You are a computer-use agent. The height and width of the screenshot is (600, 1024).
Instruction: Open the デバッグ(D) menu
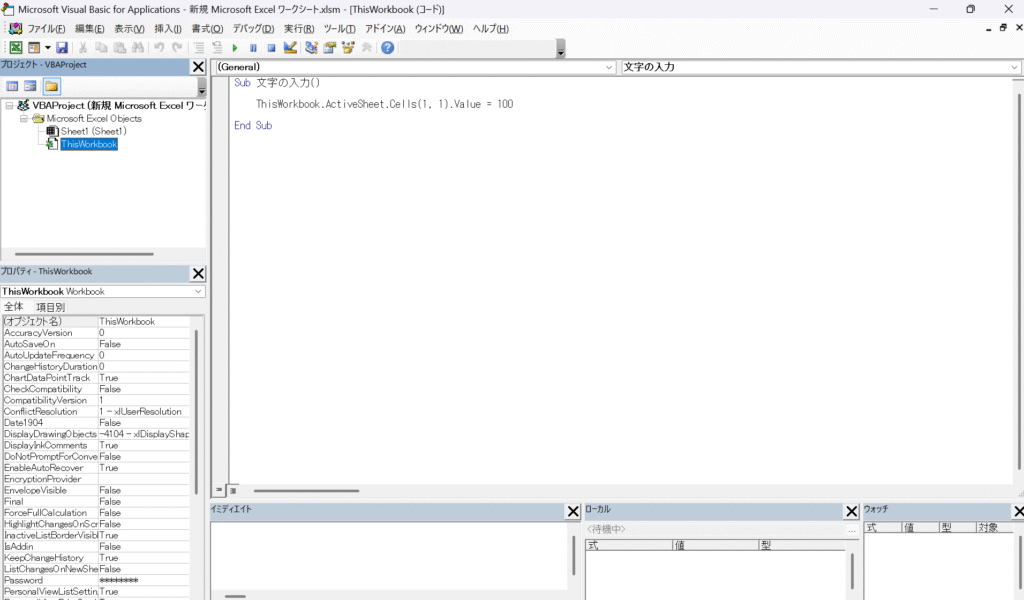click(253, 29)
